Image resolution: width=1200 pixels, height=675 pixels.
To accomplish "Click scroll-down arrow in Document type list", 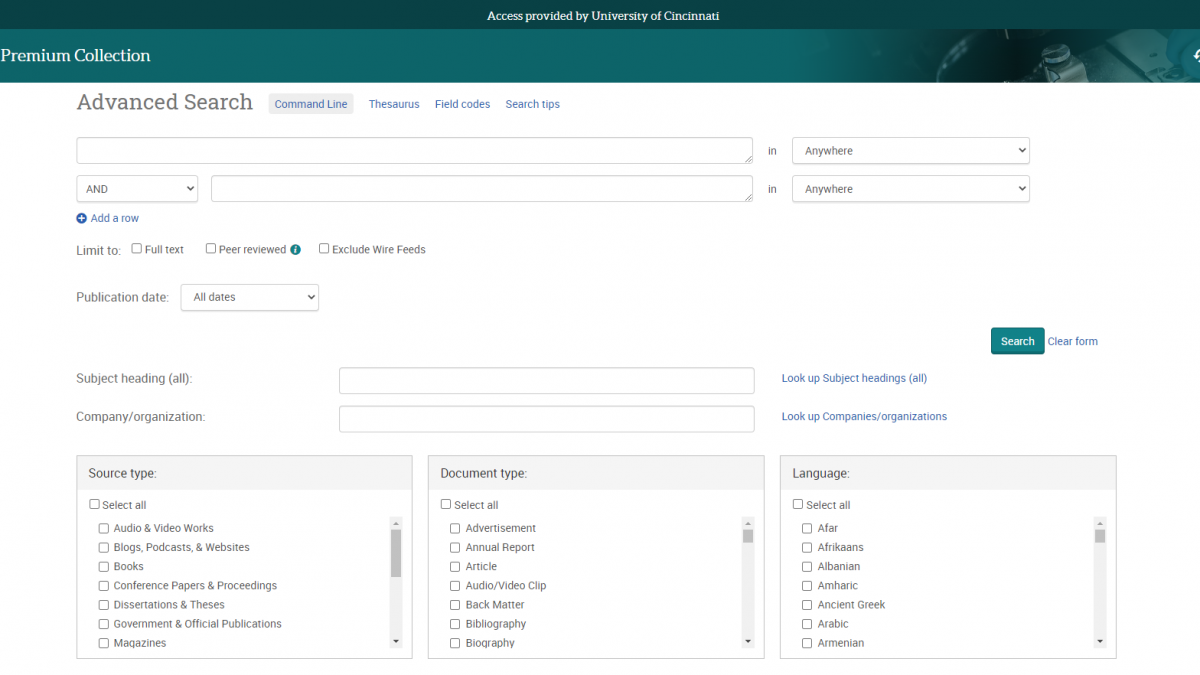I will coord(748,641).
